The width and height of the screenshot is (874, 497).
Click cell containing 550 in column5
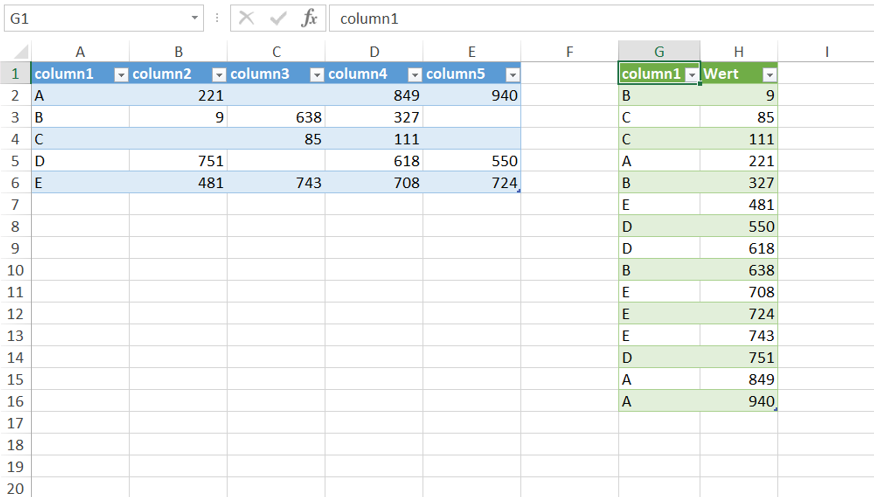pos(472,161)
